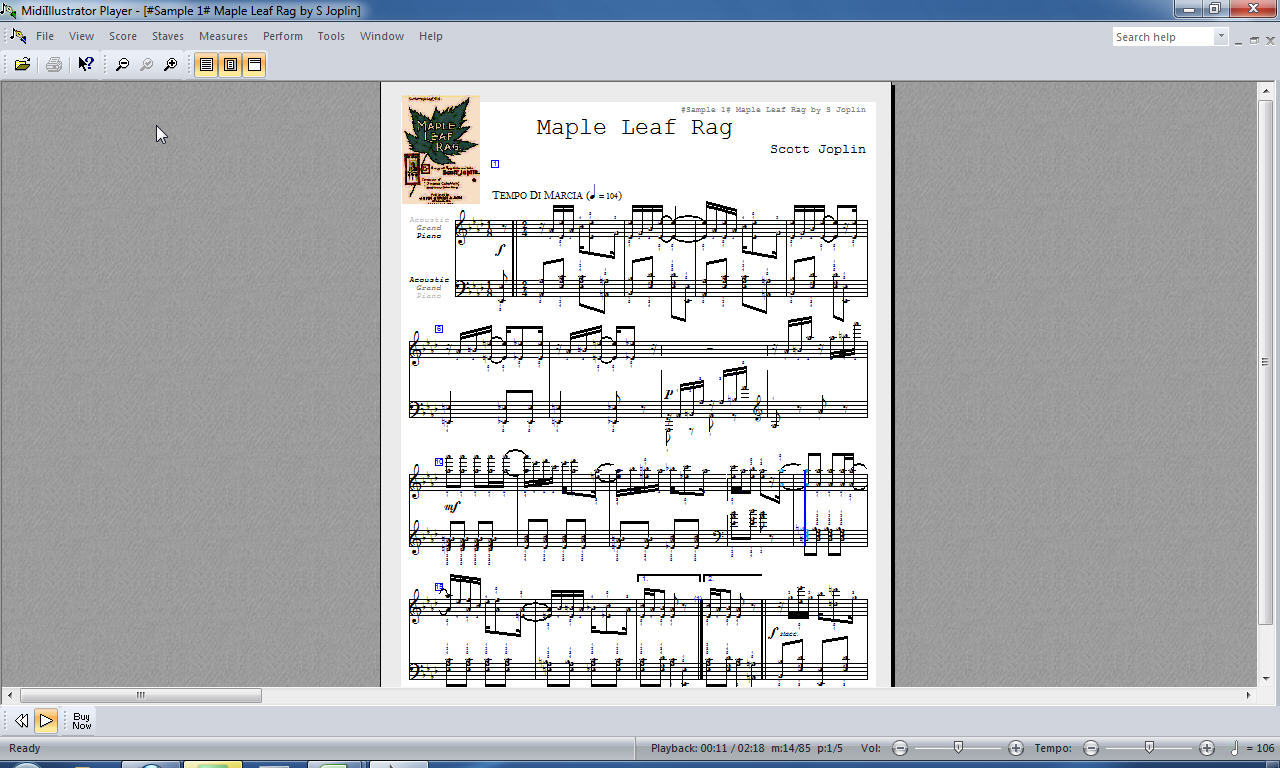
Task: Click the Zoom in magnifier icon
Action: coord(171,64)
